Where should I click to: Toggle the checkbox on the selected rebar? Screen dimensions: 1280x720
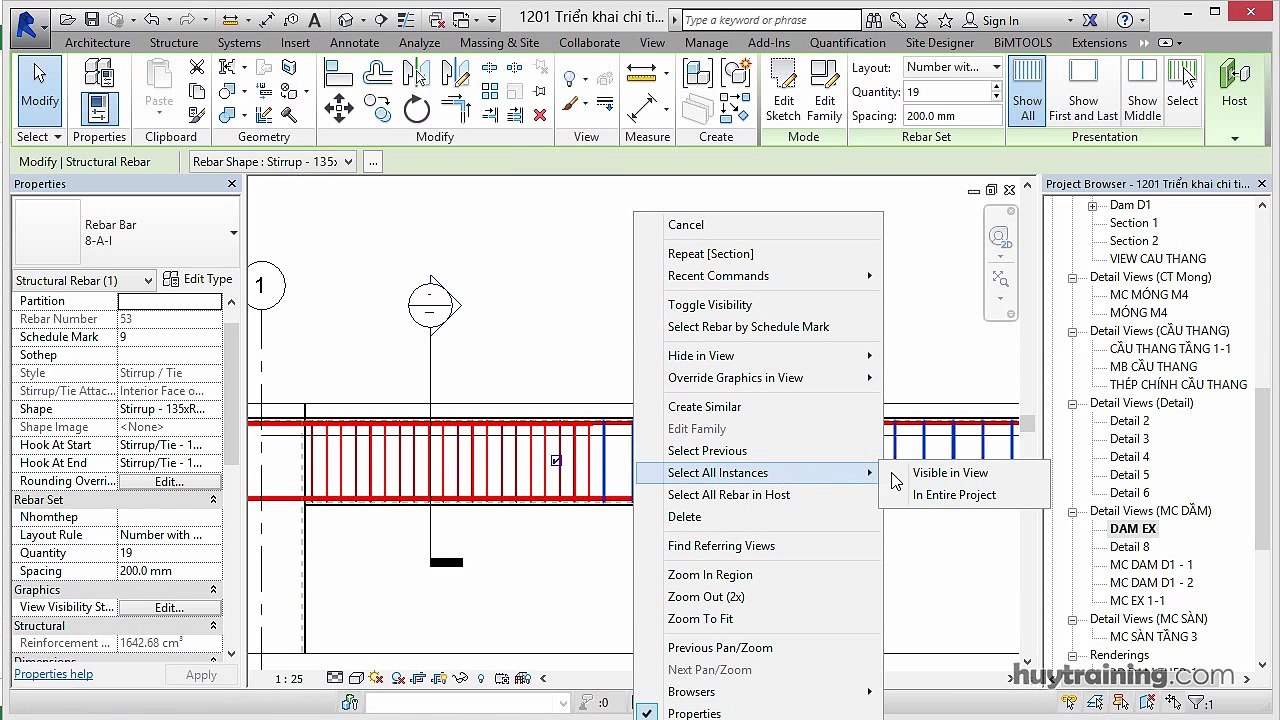(x=556, y=461)
